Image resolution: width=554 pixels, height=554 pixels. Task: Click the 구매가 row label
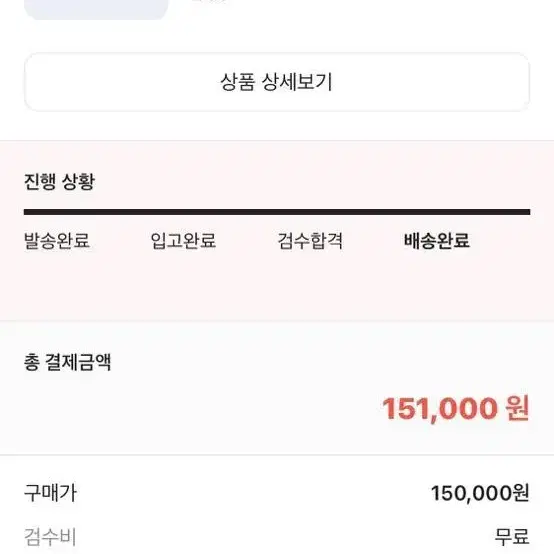click(50, 493)
